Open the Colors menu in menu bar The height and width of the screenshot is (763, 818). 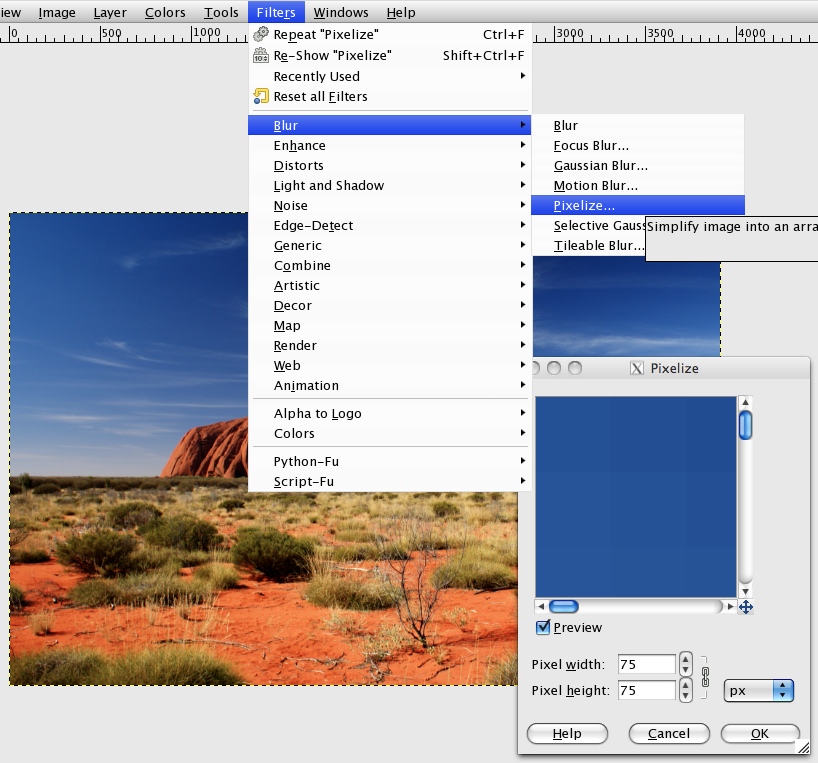(165, 12)
